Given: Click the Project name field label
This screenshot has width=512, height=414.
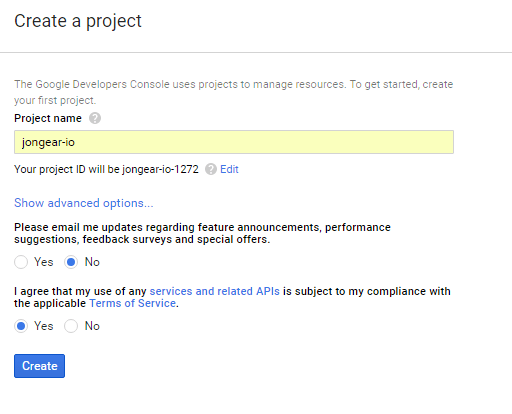Looking at the screenshot, I should pyautogui.click(x=48, y=118).
